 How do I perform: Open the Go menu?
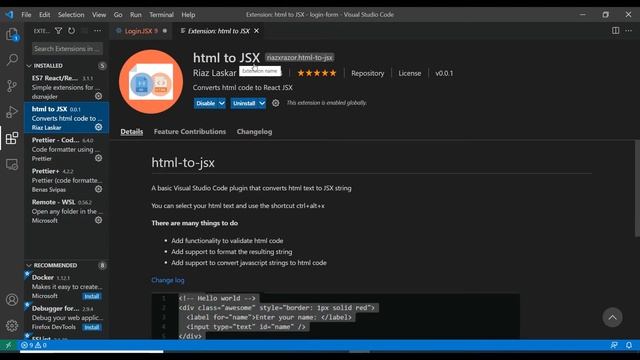[118, 15]
